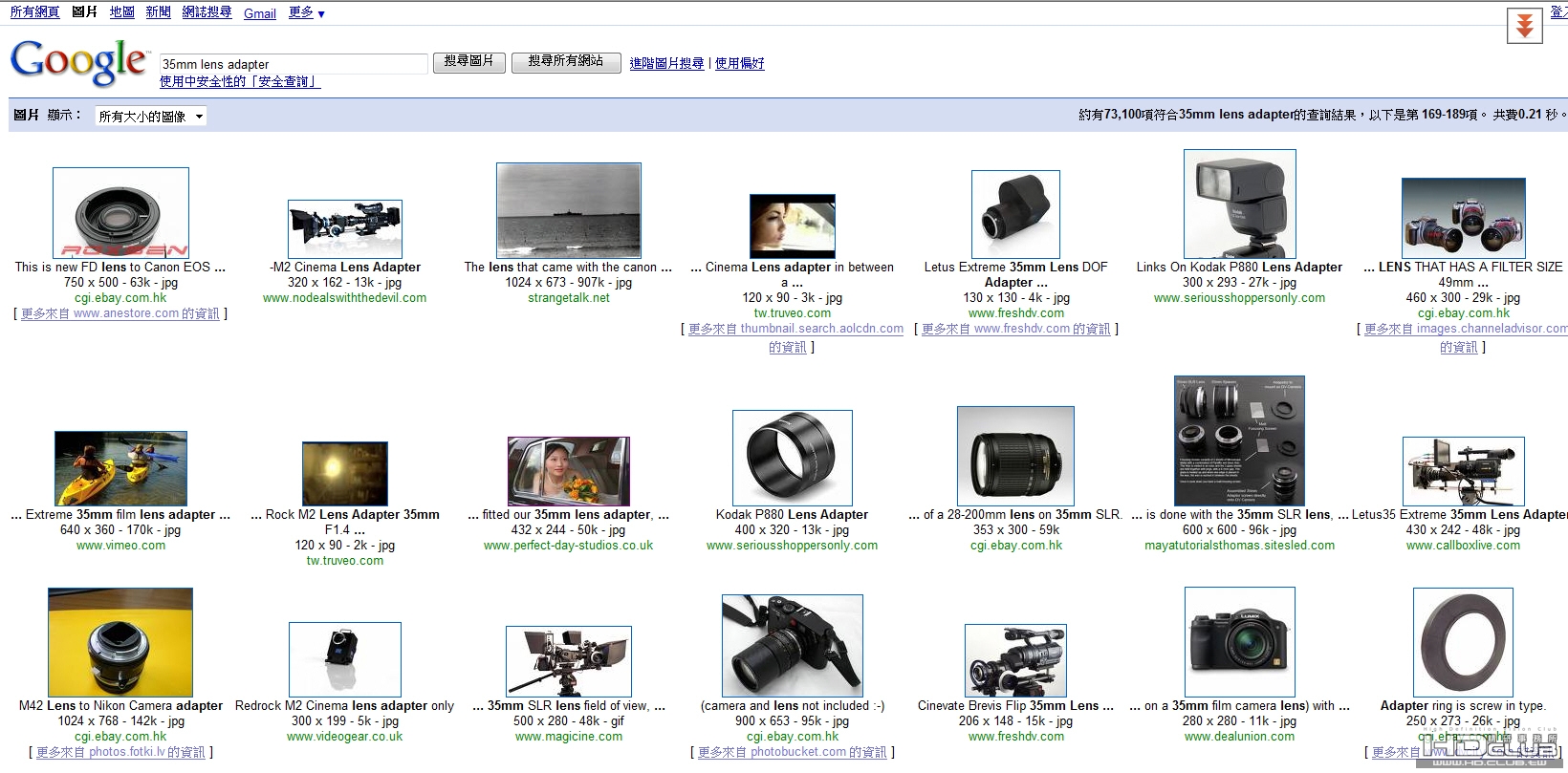
Task: Open M2 Cinema Lens Adapter thumbnail
Action: tap(345, 229)
